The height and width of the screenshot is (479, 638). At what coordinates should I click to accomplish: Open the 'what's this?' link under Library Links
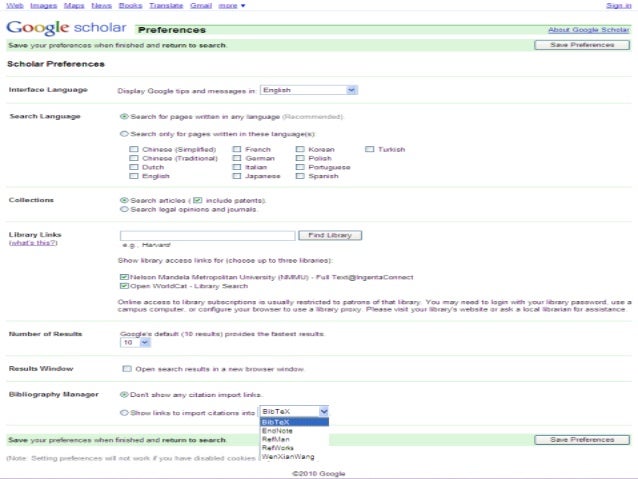(x=33, y=243)
